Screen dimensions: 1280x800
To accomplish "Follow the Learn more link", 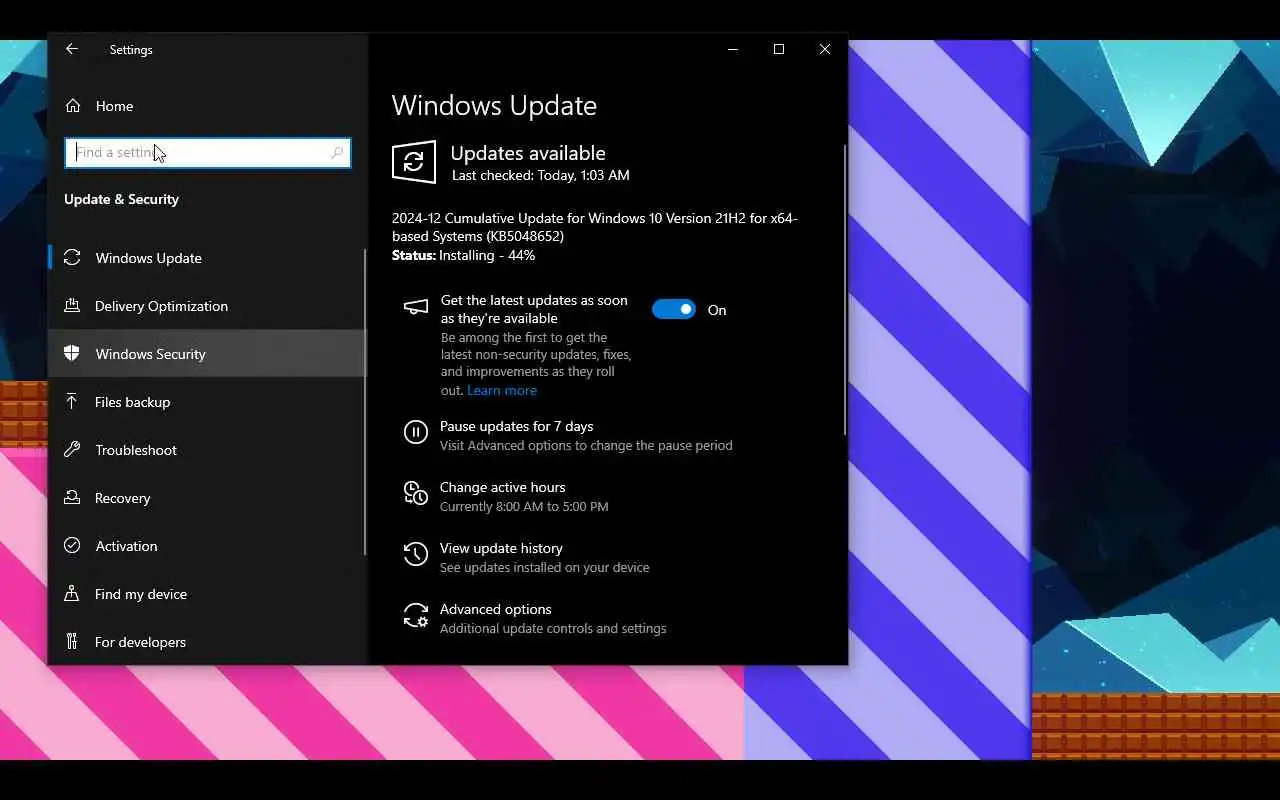I will [502, 390].
